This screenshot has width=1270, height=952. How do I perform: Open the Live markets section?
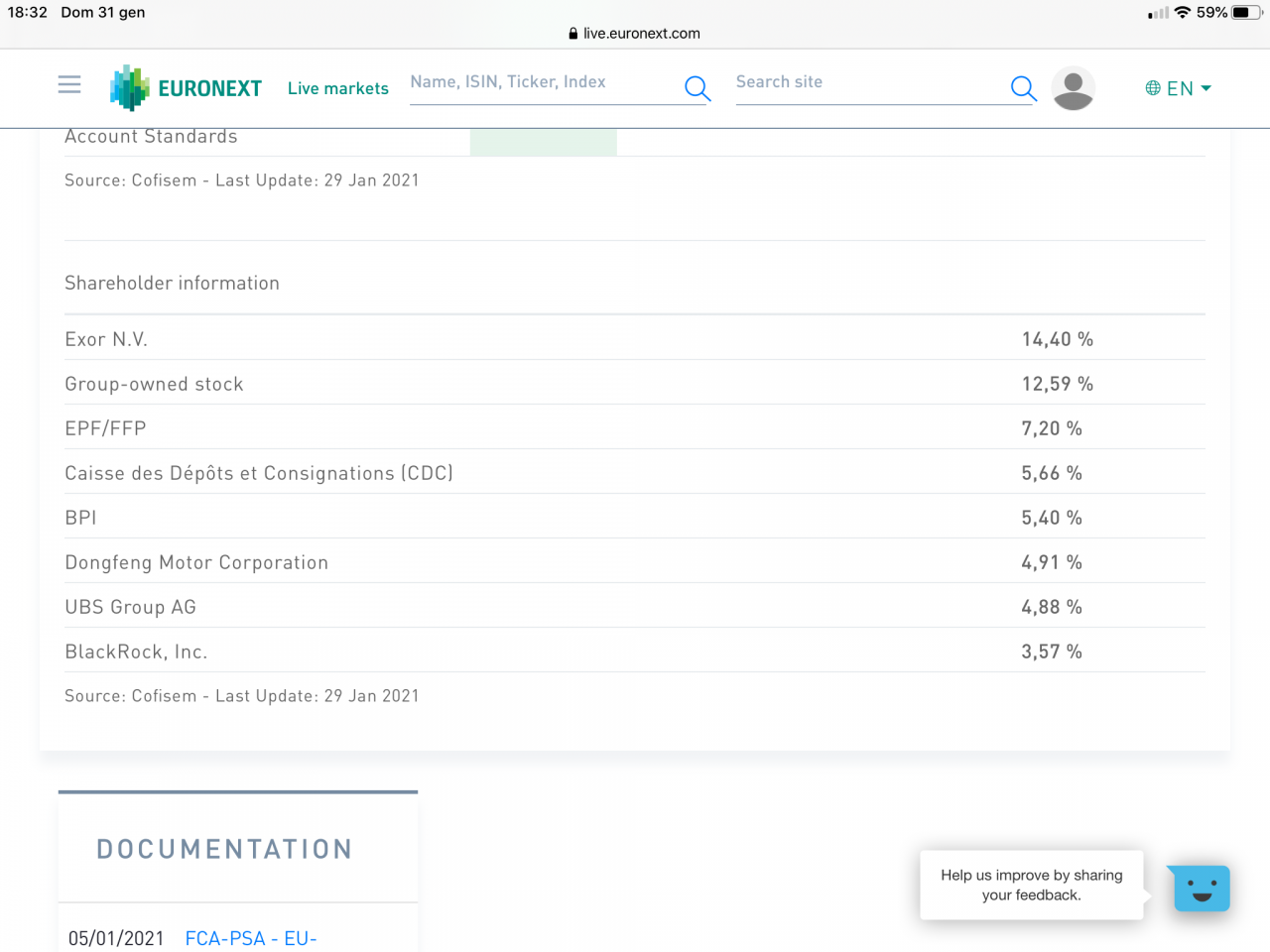coord(338,88)
